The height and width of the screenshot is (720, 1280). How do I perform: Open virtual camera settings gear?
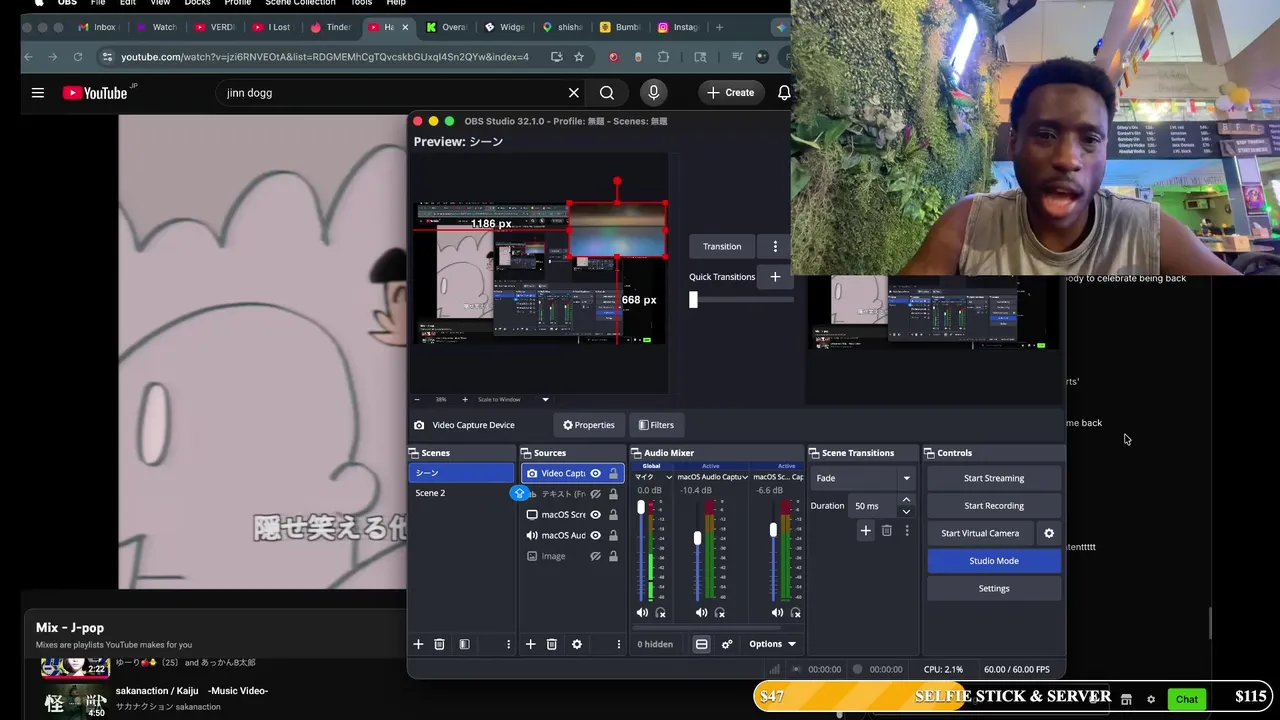(x=1049, y=533)
